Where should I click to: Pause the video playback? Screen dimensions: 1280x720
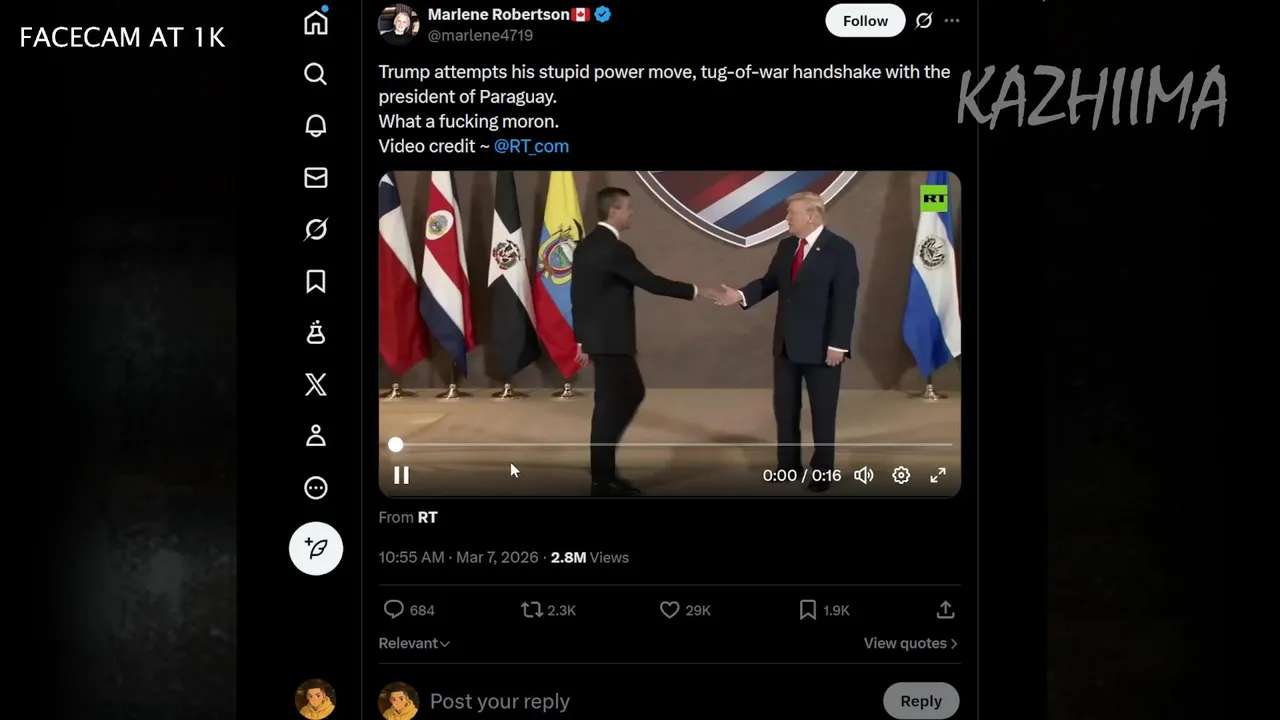click(x=401, y=476)
